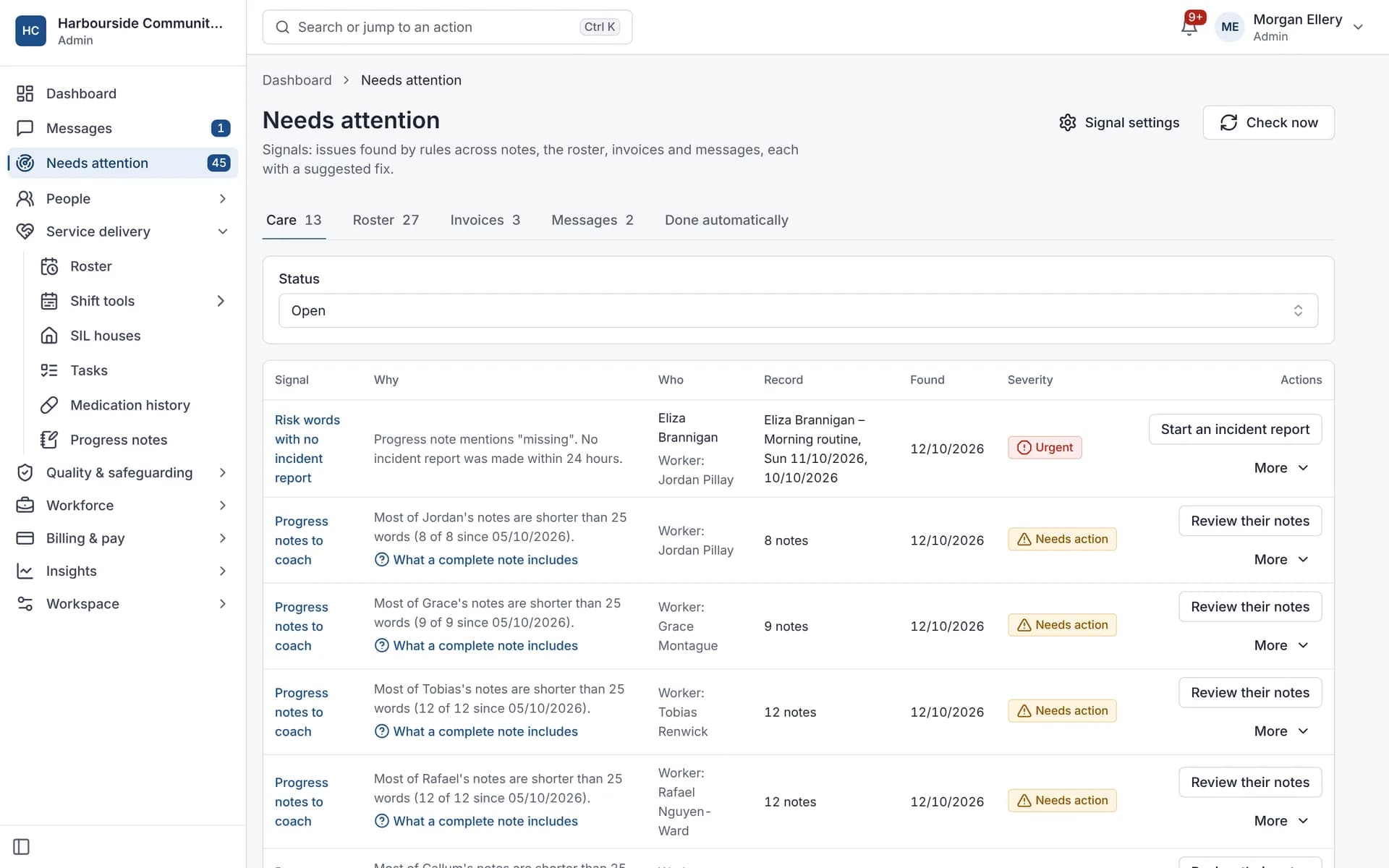
Task: Click the Check now button
Action: [1268, 122]
